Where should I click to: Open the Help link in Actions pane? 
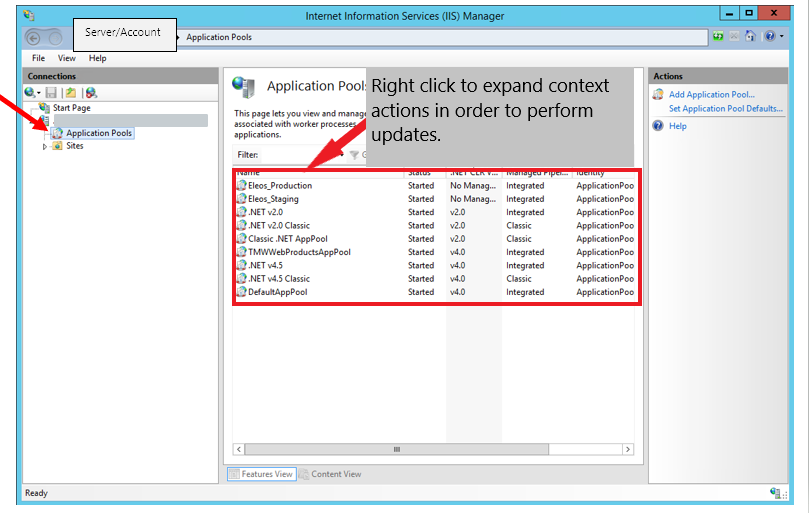click(x=677, y=126)
